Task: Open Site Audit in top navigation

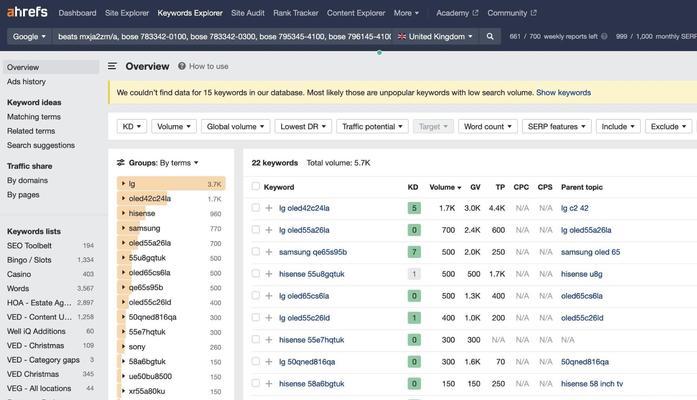Action: click(x=248, y=13)
